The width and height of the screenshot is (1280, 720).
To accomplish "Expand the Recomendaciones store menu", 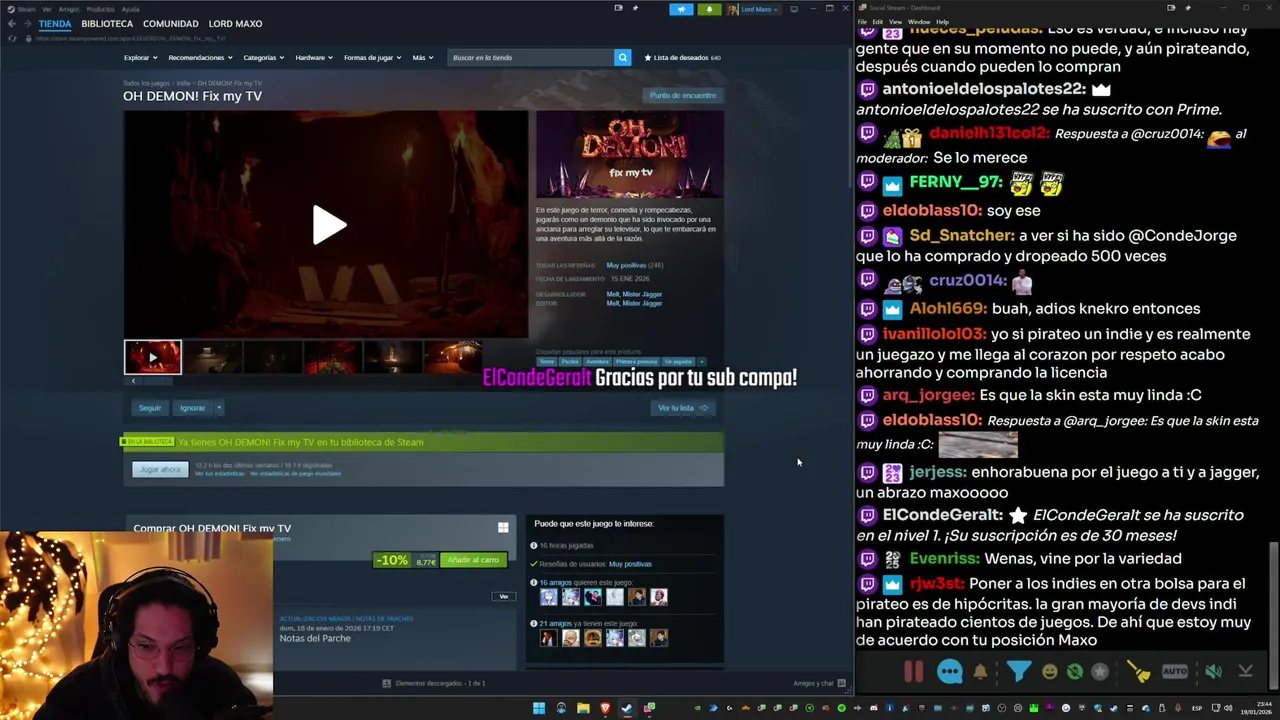I will (x=199, y=57).
